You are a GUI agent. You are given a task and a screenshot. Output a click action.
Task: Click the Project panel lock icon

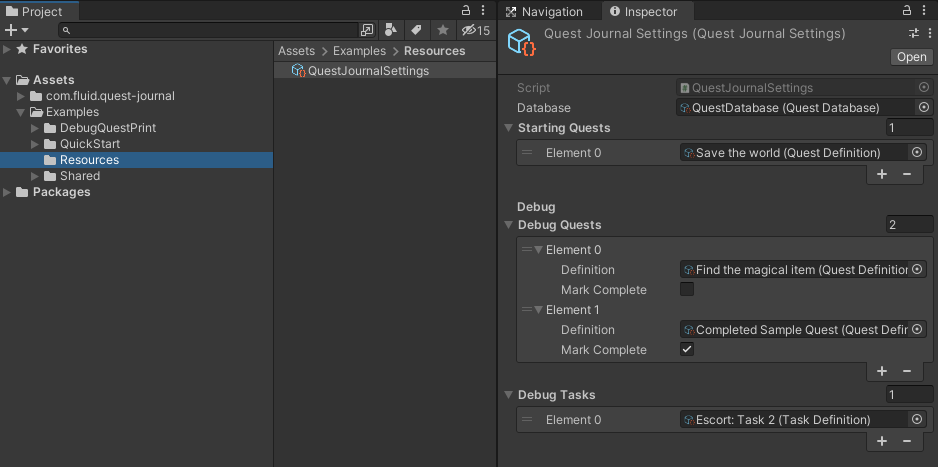(466, 10)
